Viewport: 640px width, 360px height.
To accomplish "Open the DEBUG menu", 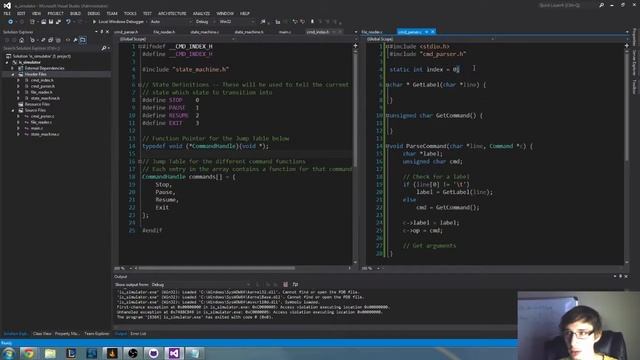I will point(93,13).
